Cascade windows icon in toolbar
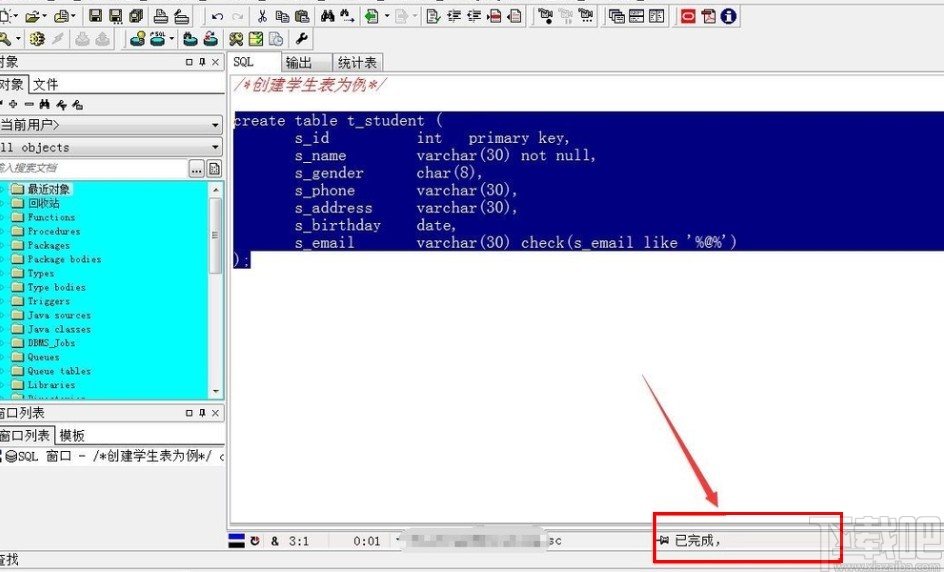Image resolution: width=944 pixels, height=572 pixels. tap(616, 16)
